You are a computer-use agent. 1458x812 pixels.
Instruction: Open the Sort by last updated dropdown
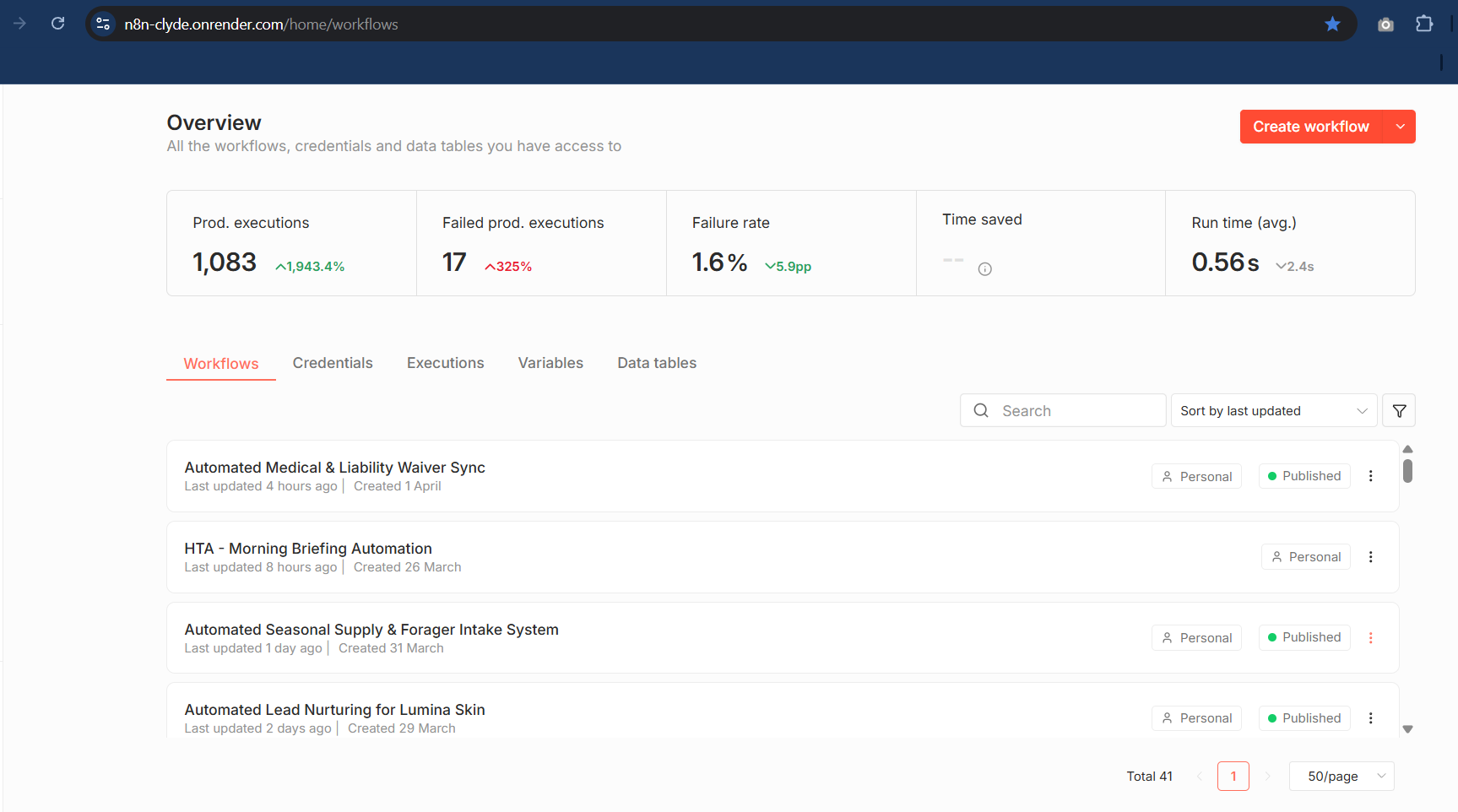click(1273, 411)
